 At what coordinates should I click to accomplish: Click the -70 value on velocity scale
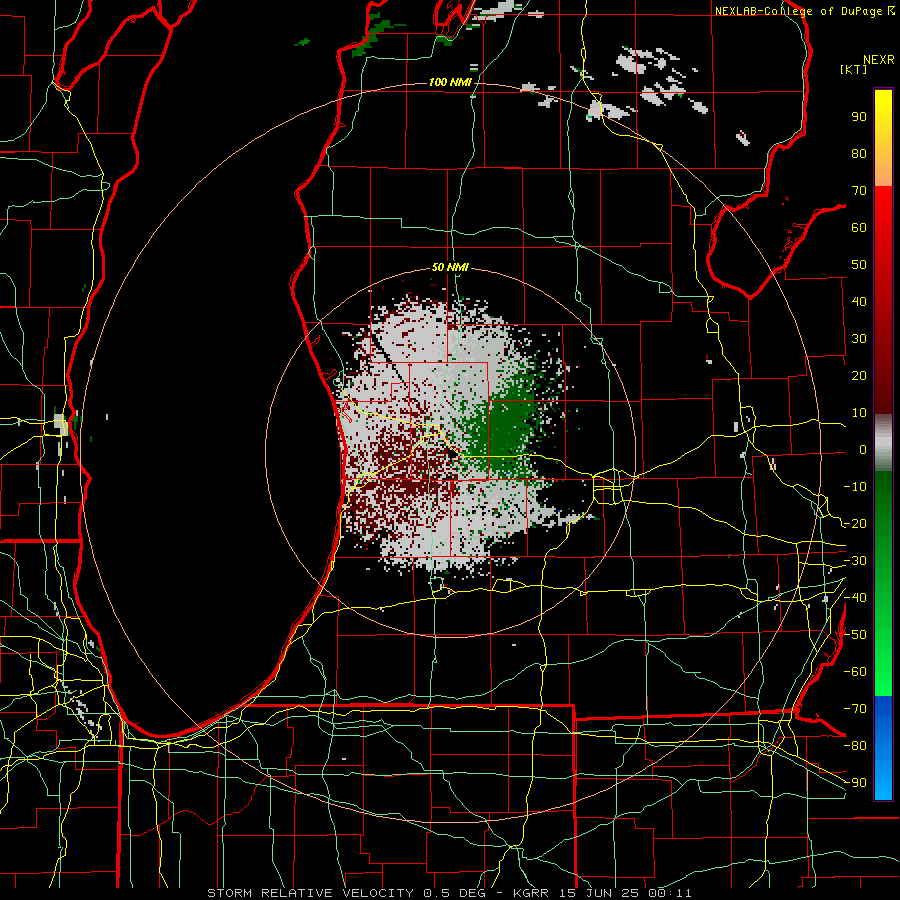point(855,709)
